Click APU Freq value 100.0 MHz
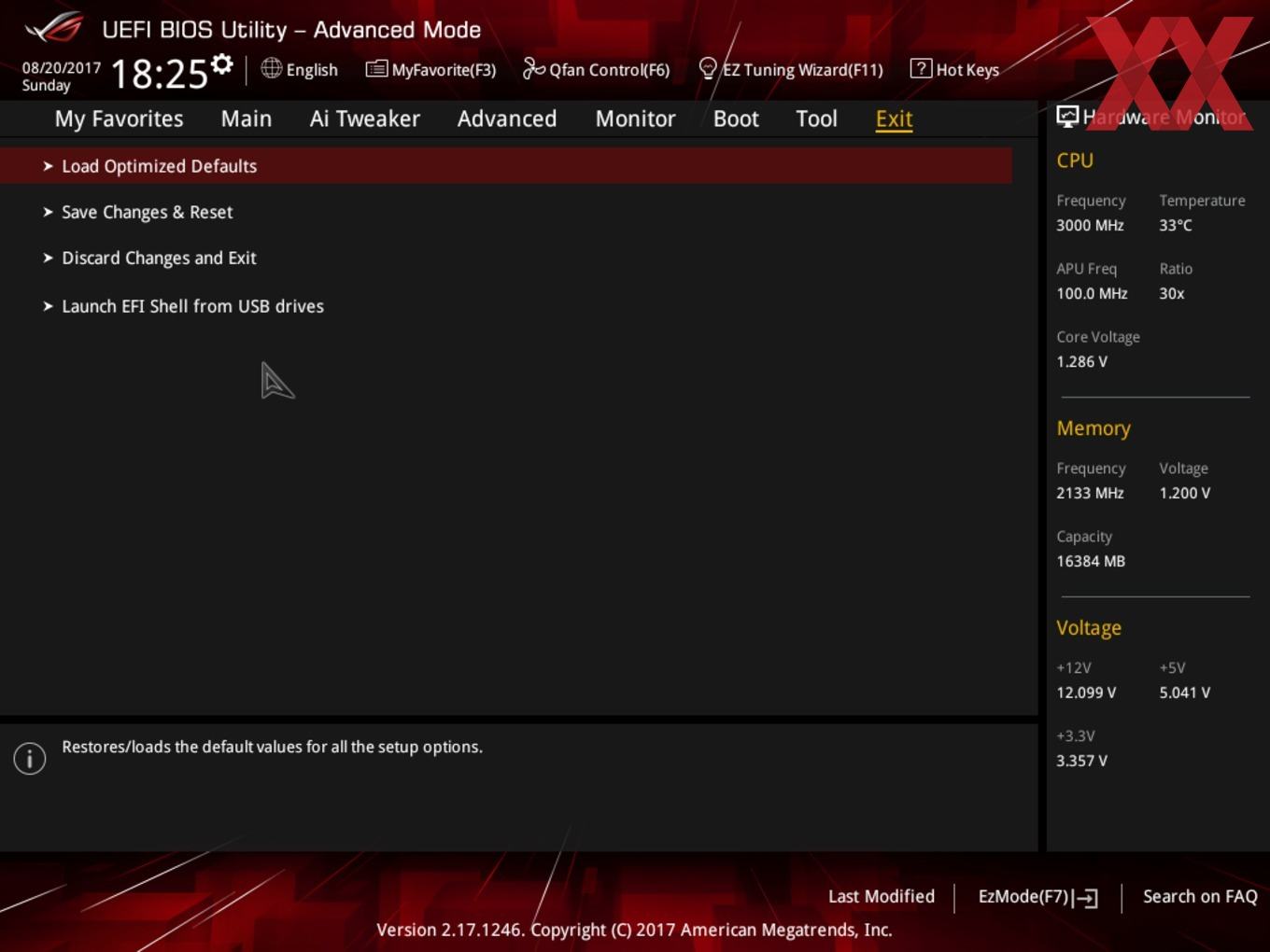Screen dimensions: 1270x952 click(1092, 293)
